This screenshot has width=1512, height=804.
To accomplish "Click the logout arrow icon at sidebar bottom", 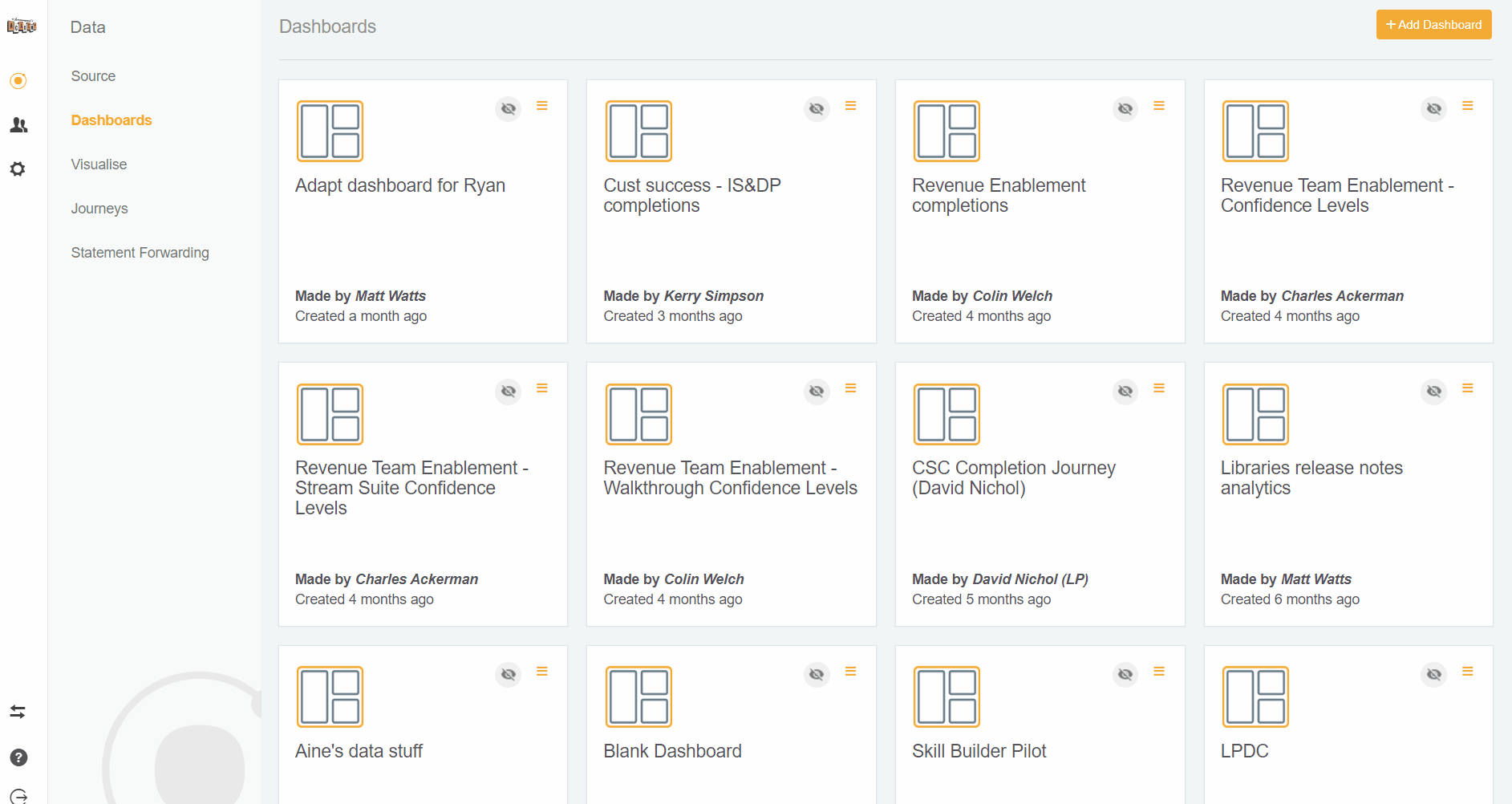I will (x=18, y=794).
